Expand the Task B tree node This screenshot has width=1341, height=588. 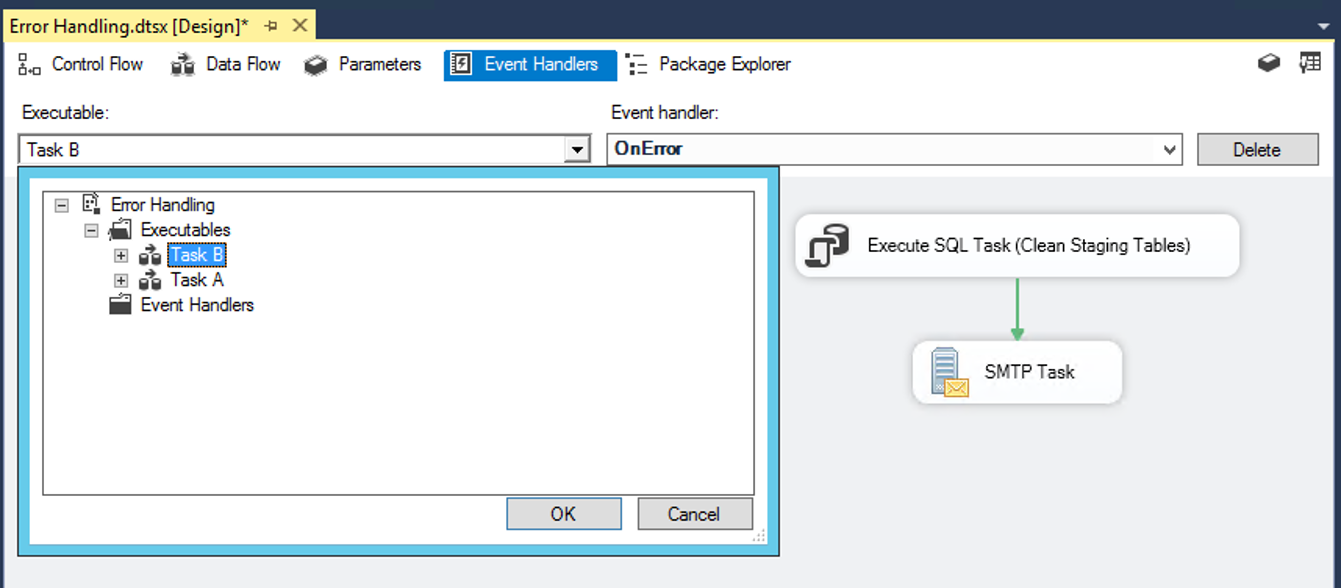coord(121,255)
